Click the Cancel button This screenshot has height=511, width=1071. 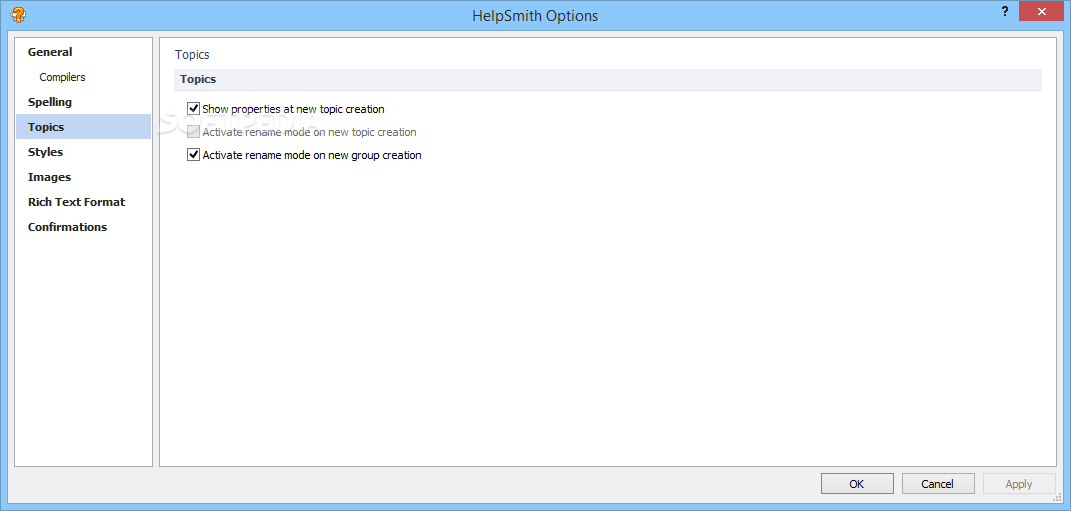[x=938, y=484]
